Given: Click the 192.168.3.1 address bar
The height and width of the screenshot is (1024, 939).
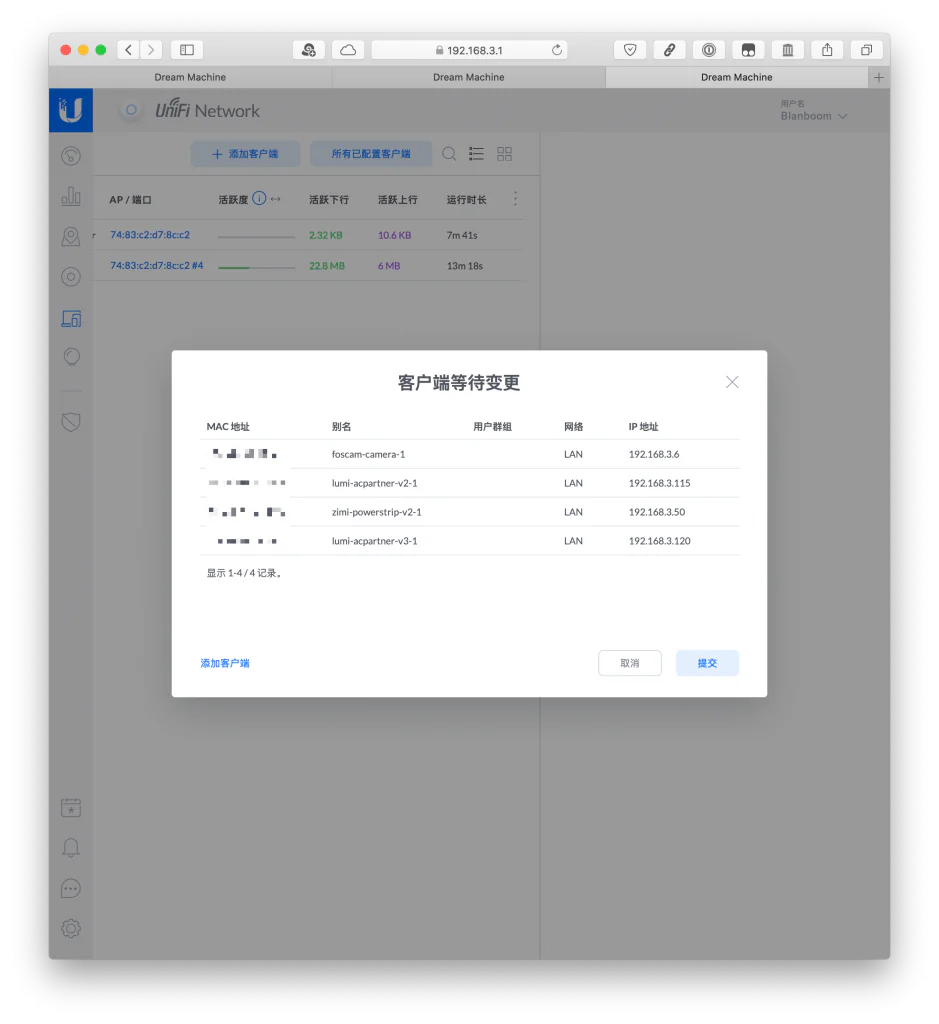Looking at the screenshot, I should 469,50.
